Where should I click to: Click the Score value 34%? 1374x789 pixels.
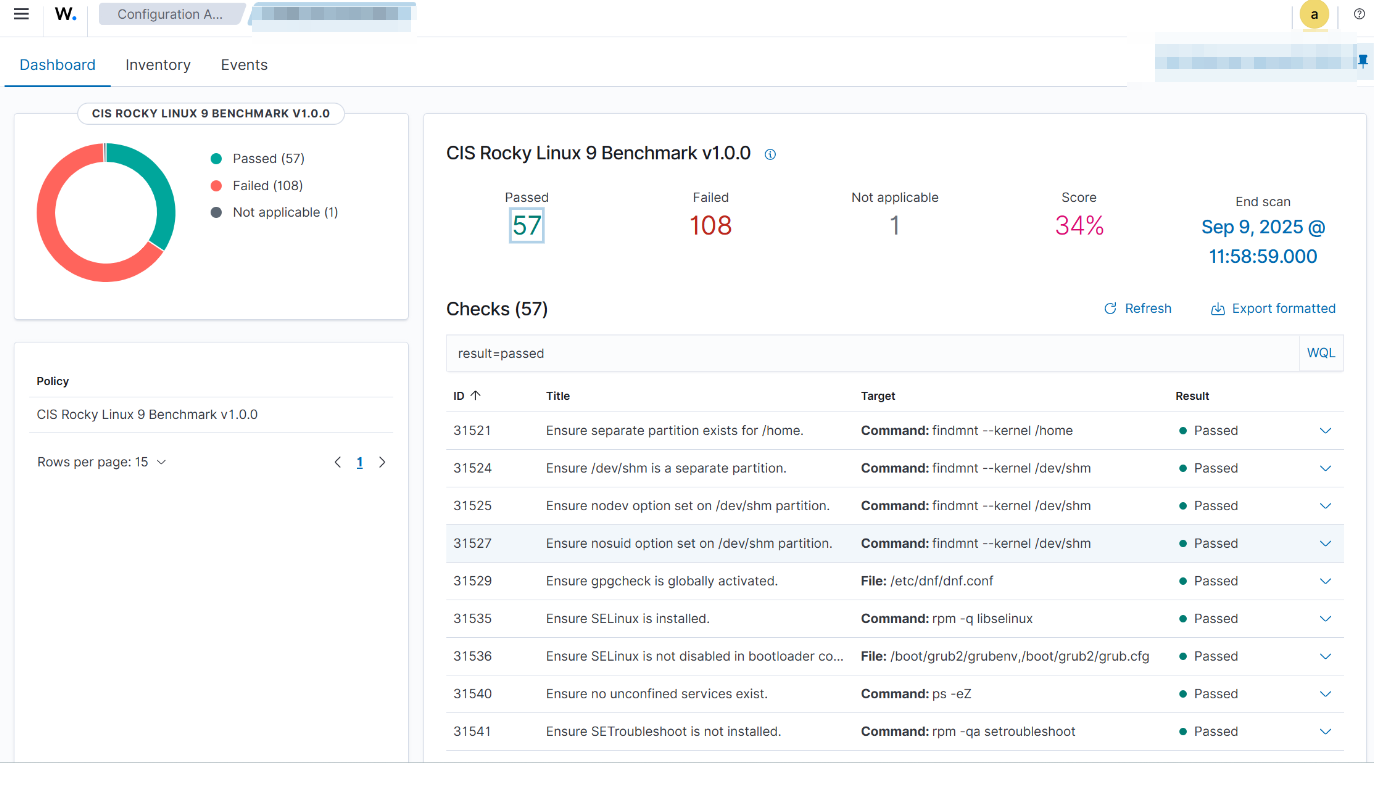point(1079,226)
